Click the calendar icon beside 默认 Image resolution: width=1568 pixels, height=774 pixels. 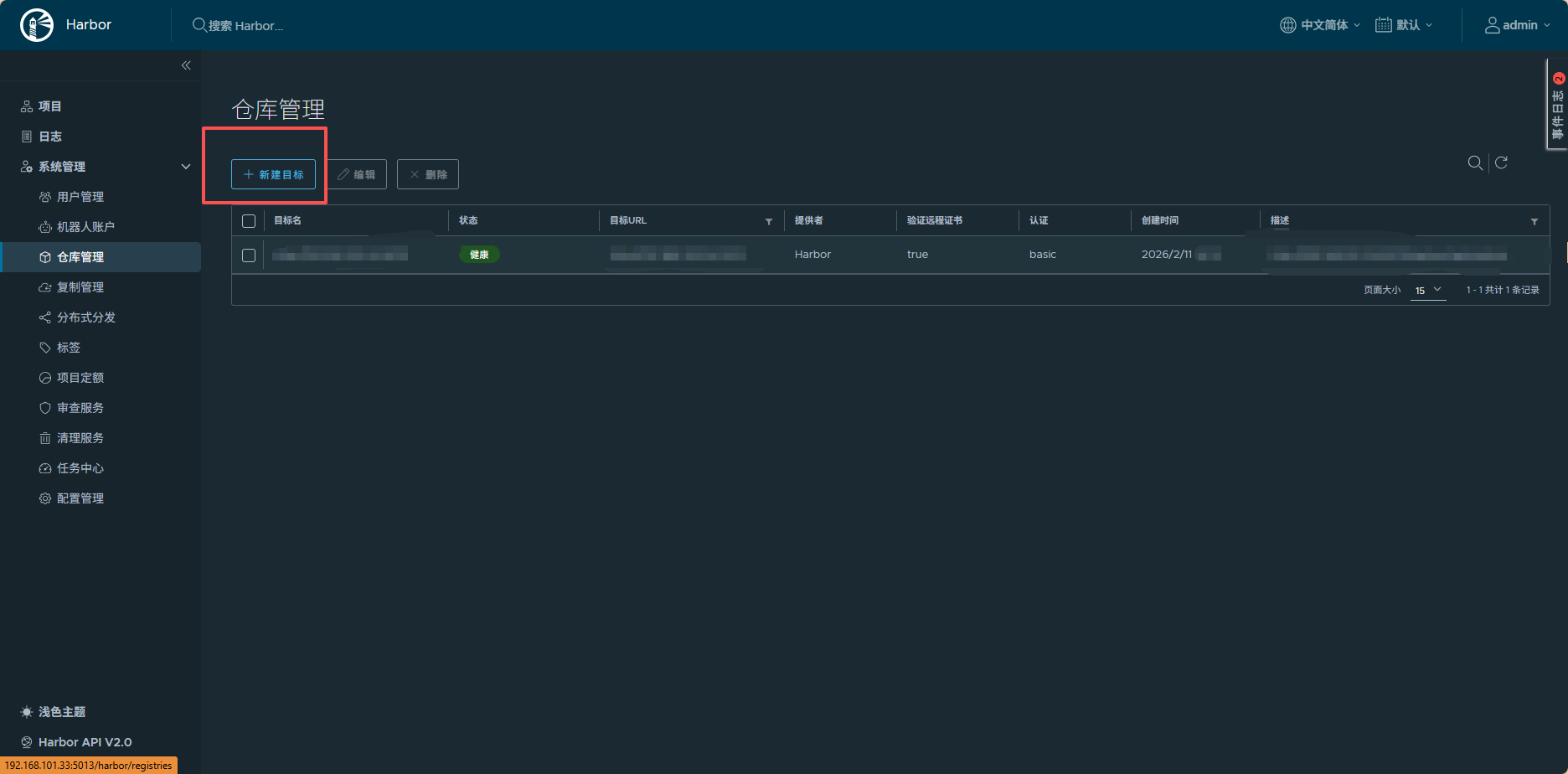[x=1383, y=25]
